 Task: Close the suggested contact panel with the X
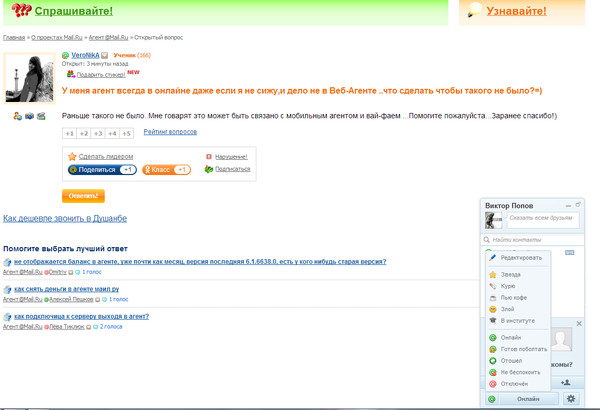tap(579, 323)
